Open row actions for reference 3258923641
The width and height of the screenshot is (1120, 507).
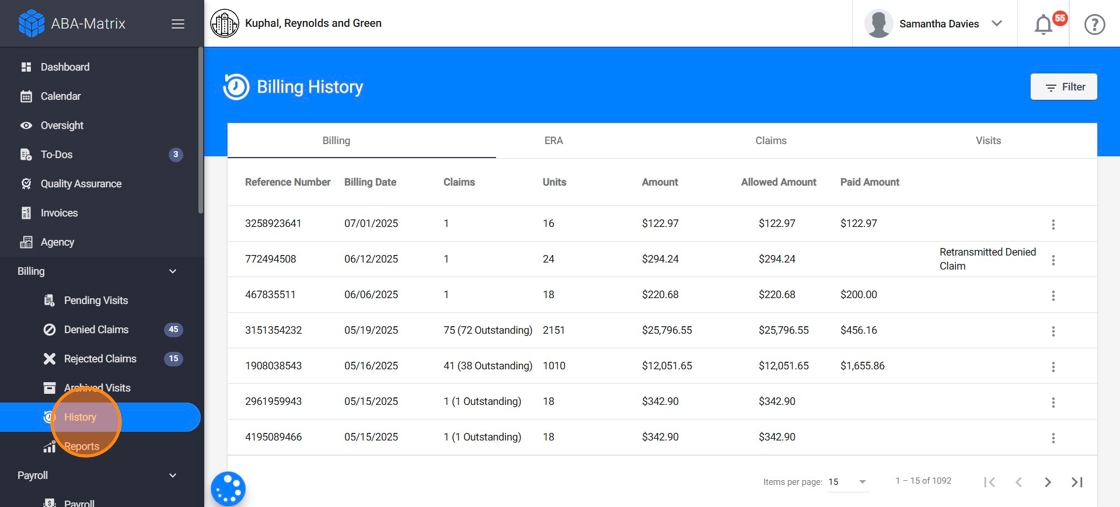click(x=1053, y=224)
